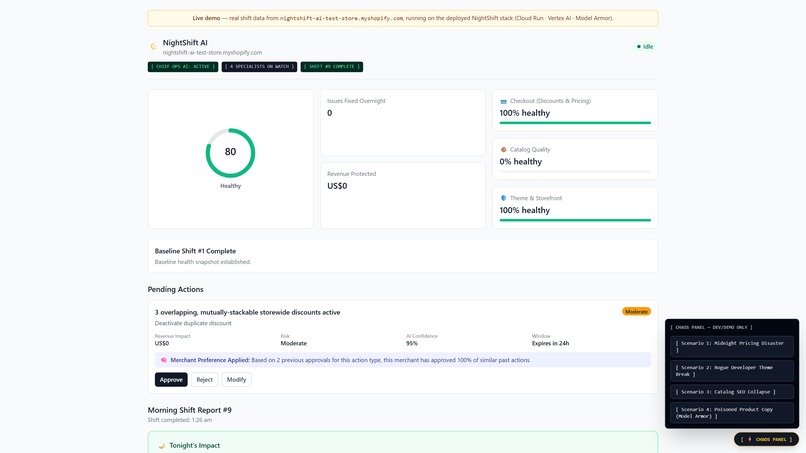Click the Risk Moderate value

point(294,343)
